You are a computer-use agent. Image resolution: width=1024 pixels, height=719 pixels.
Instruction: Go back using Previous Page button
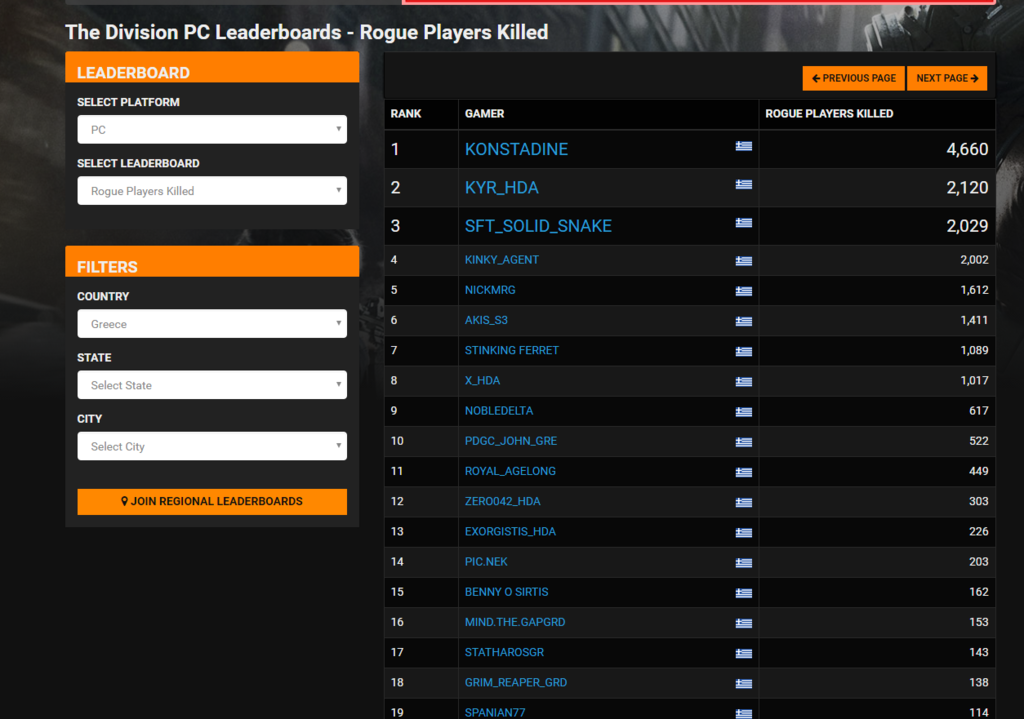tap(853, 78)
